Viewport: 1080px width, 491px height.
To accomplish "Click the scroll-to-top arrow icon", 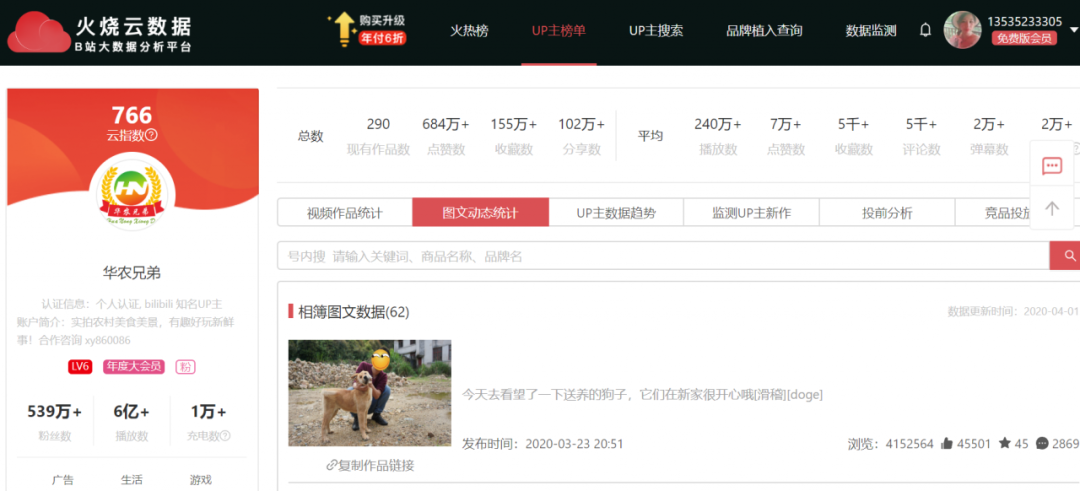I will tap(1051, 208).
